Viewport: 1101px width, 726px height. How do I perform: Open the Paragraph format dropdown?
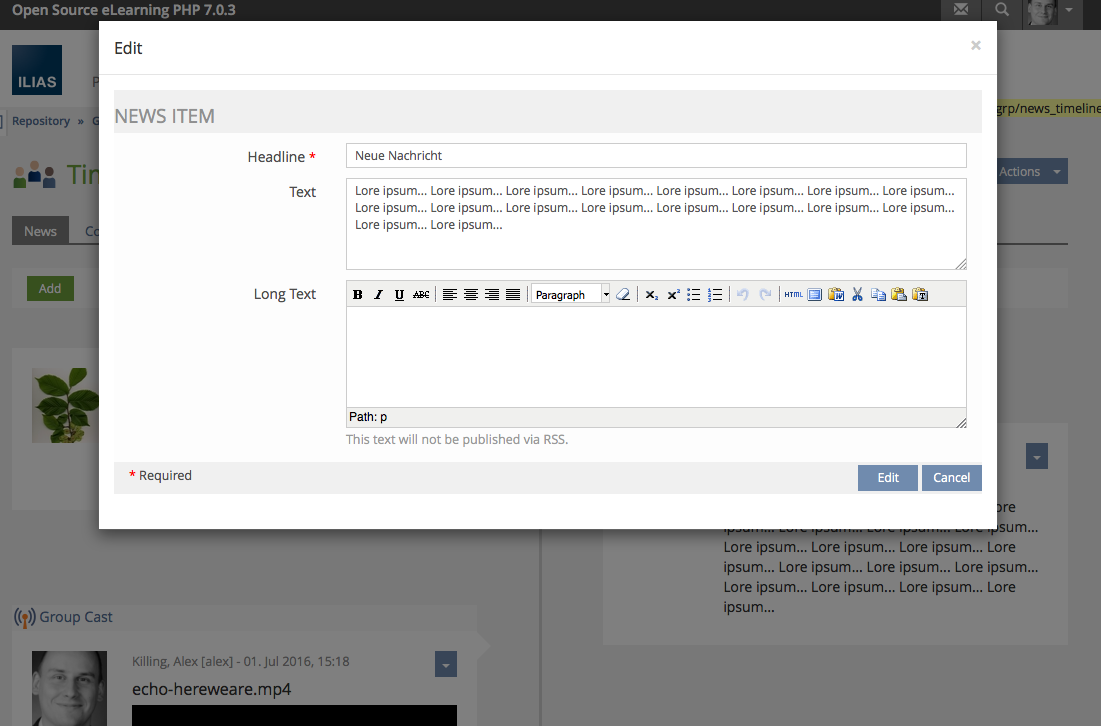click(x=570, y=295)
